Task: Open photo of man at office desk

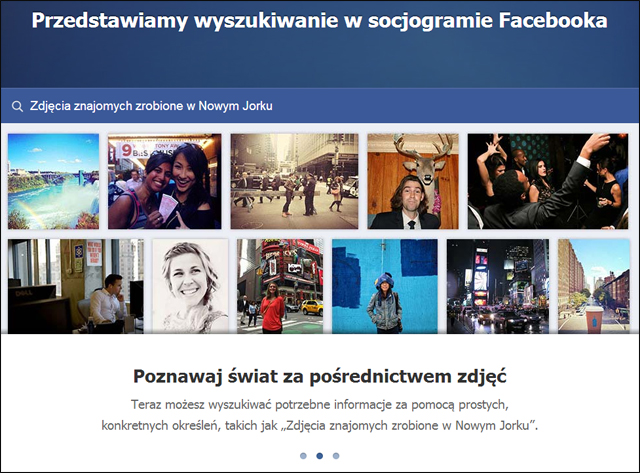Action: click(x=76, y=286)
